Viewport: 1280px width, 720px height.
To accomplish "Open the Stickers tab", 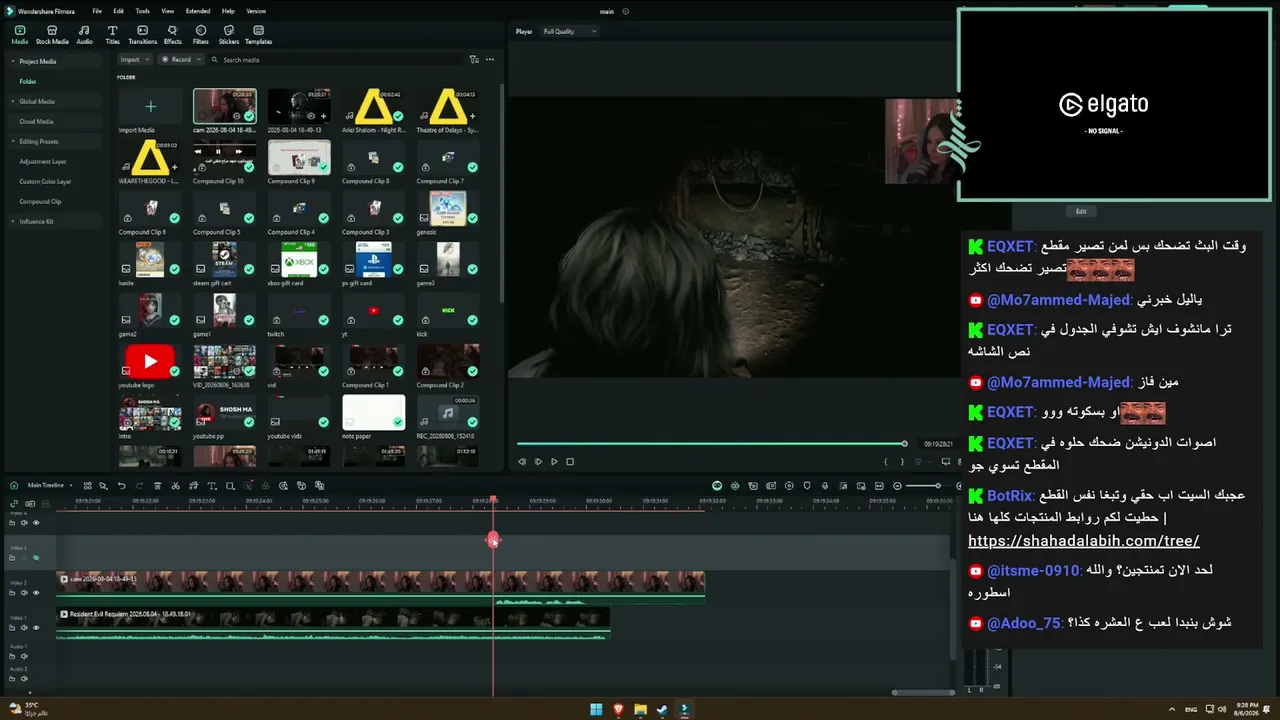I will (229, 35).
